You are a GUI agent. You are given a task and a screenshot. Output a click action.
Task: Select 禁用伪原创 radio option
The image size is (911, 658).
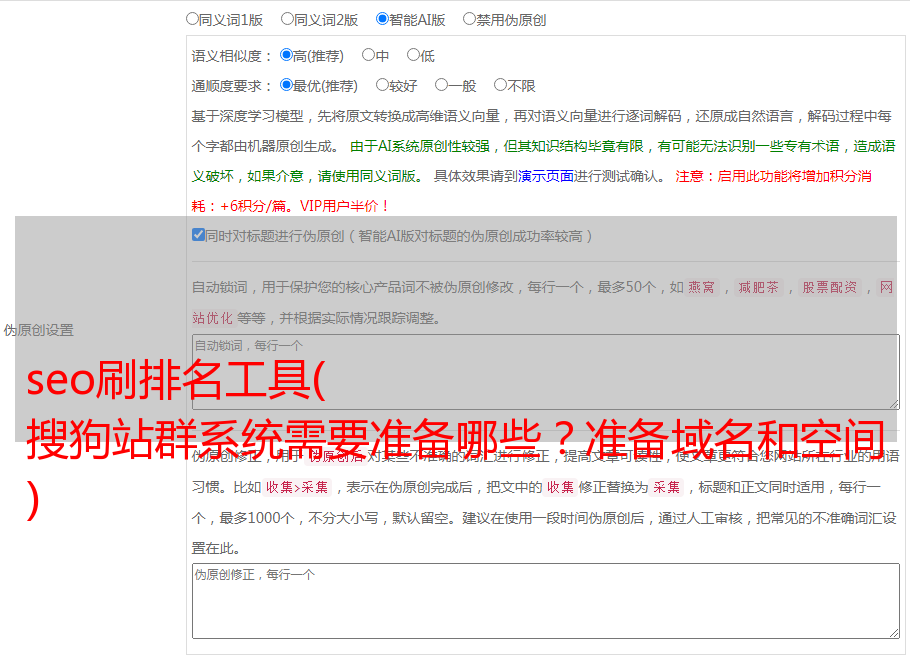pos(469,19)
